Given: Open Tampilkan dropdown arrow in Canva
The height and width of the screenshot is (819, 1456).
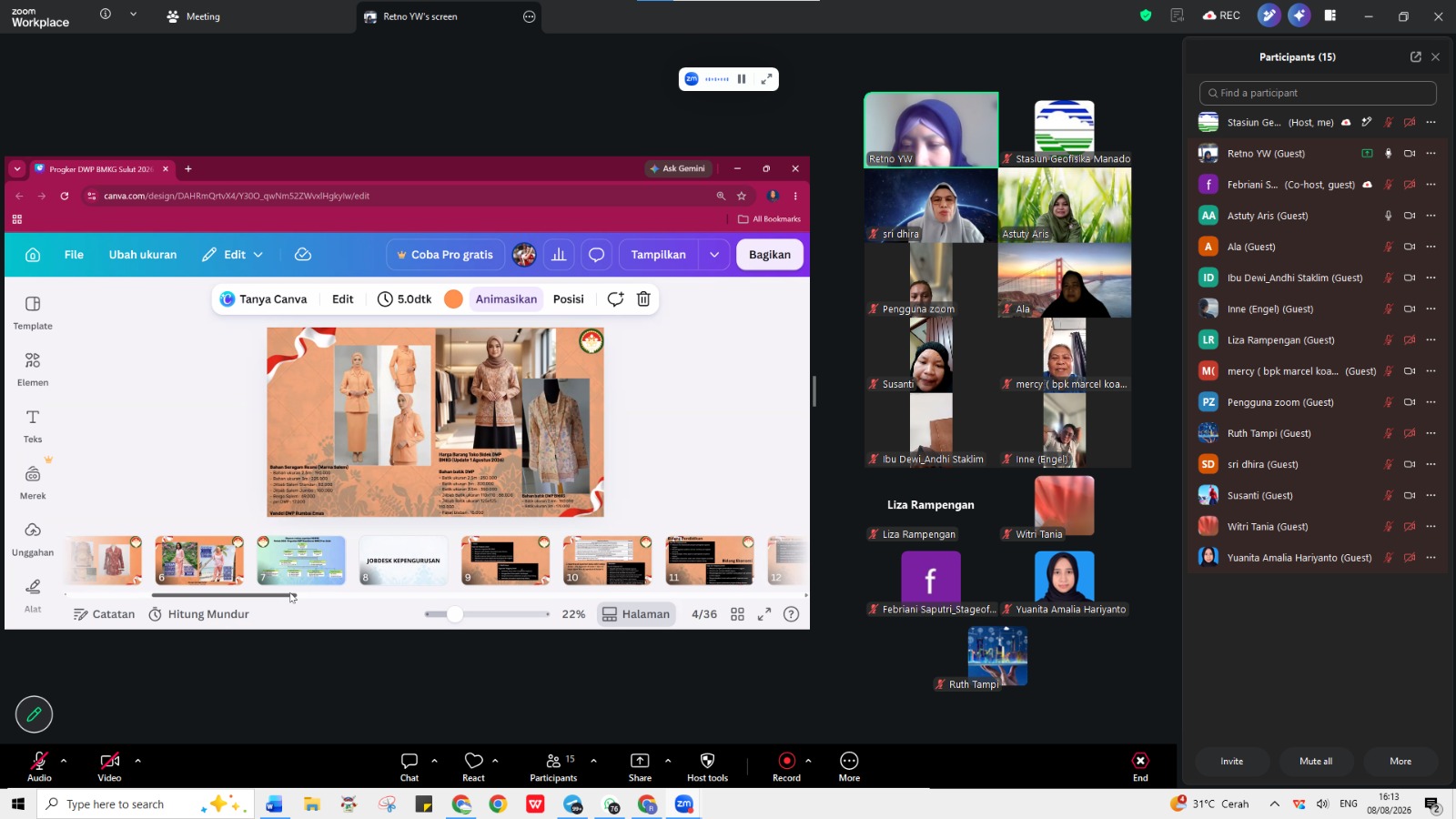Looking at the screenshot, I should point(714,255).
